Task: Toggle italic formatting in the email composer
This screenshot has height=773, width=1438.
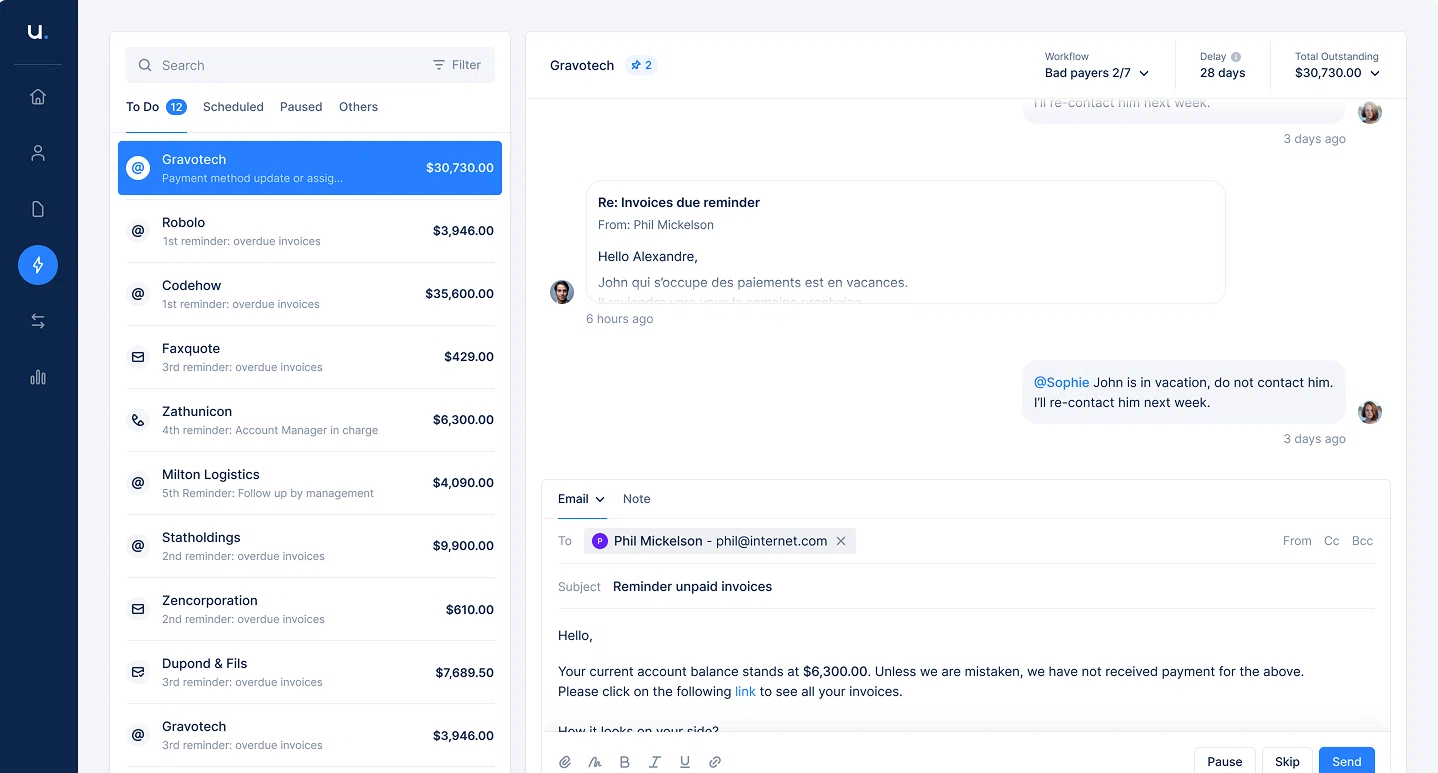Action: [655, 761]
